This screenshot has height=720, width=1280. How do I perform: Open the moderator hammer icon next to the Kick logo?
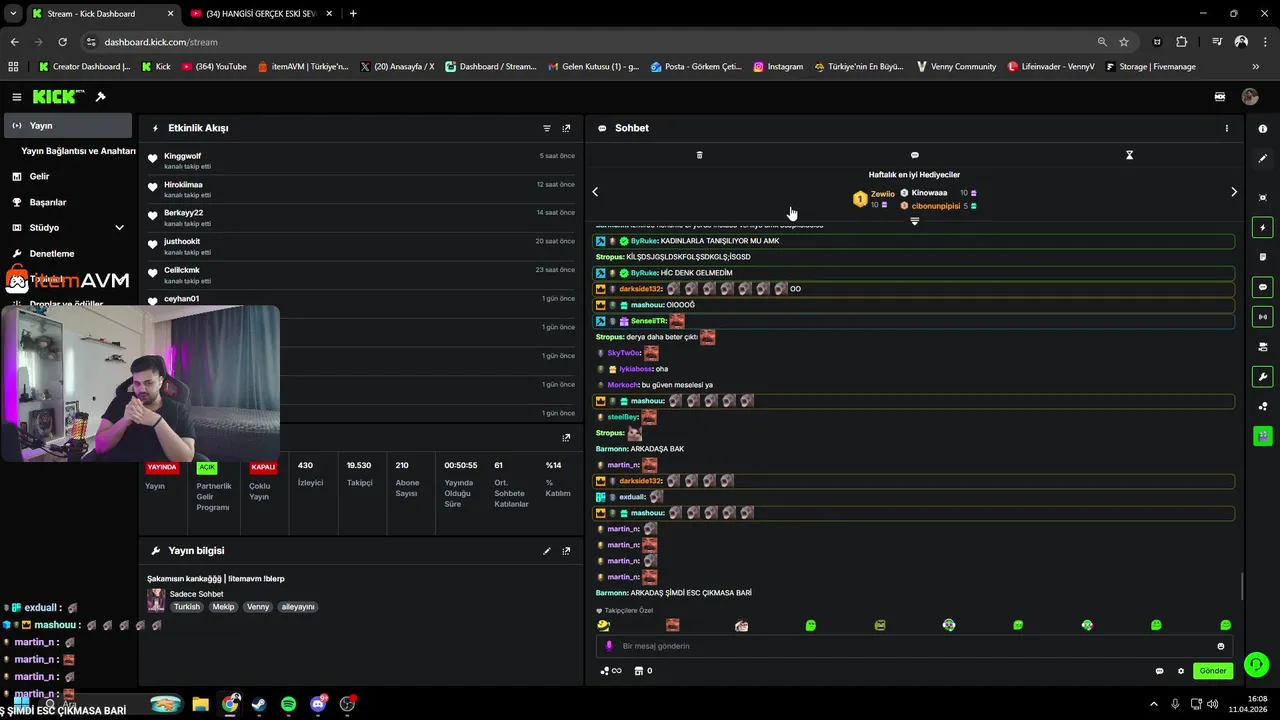(100, 97)
